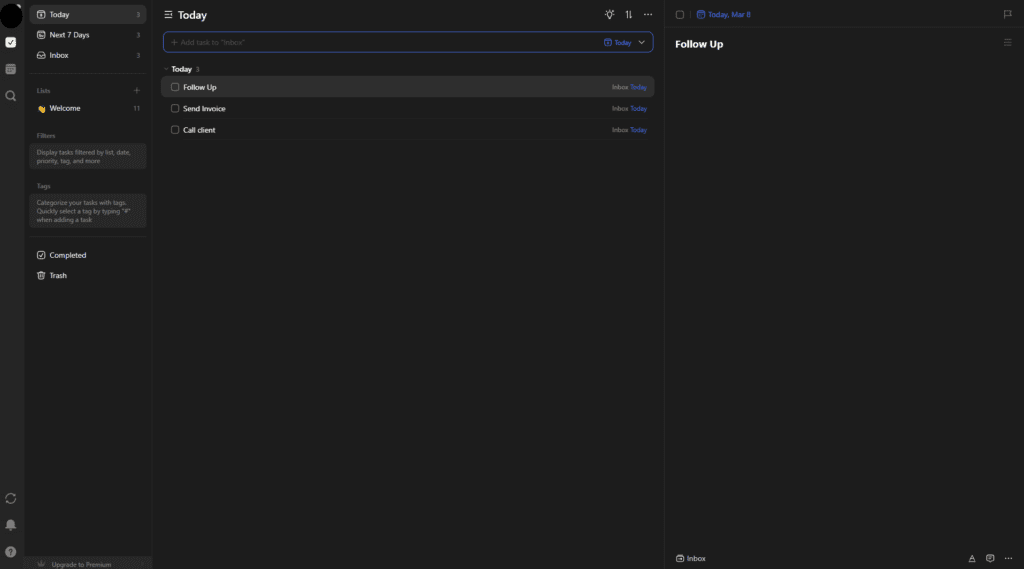The width and height of the screenshot is (1024, 569).
Task: Open the Notifications bell
Action: [10, 525]
